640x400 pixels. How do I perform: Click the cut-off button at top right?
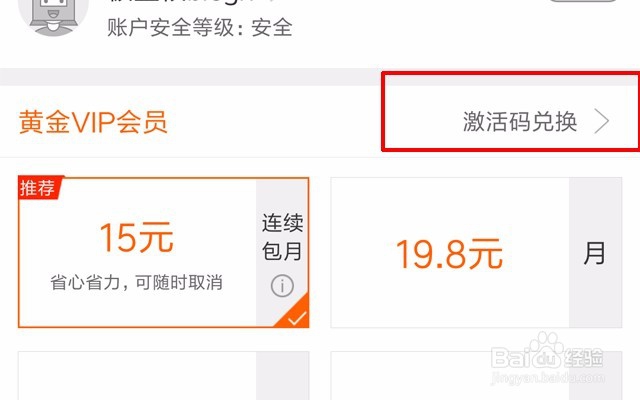point(584,1)
